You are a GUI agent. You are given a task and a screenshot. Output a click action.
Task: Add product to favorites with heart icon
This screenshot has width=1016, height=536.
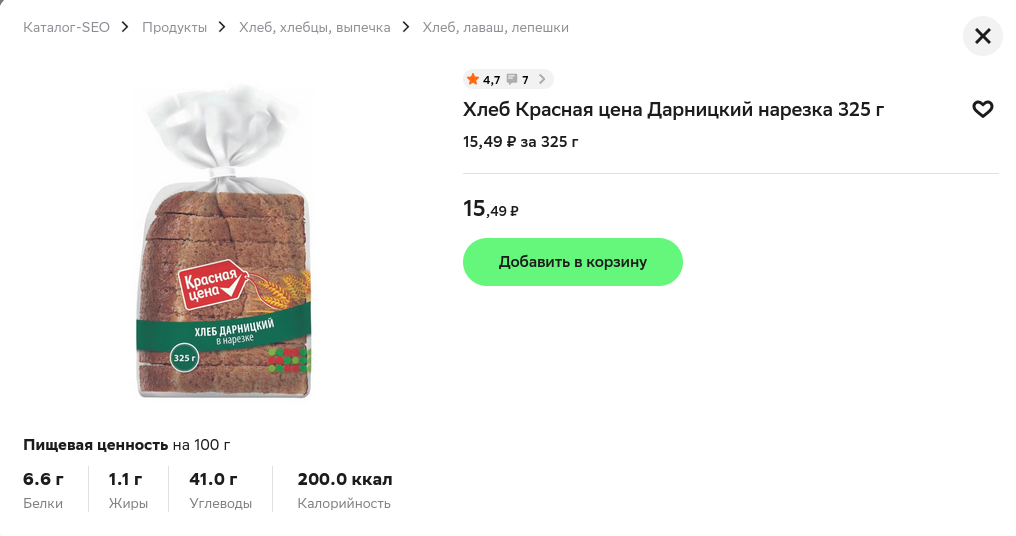982,109
